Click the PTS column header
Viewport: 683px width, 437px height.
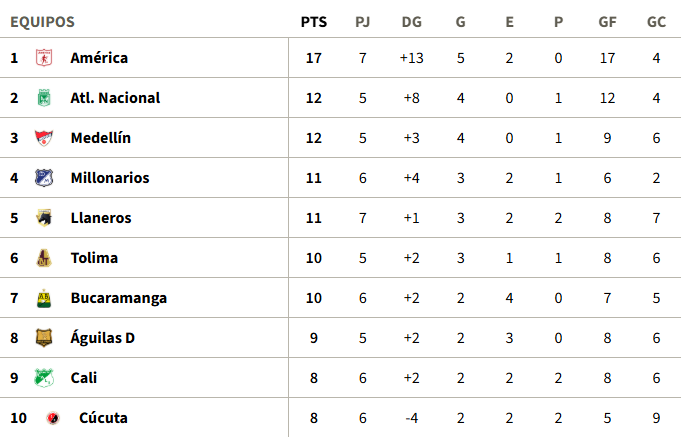click(314, 22)
